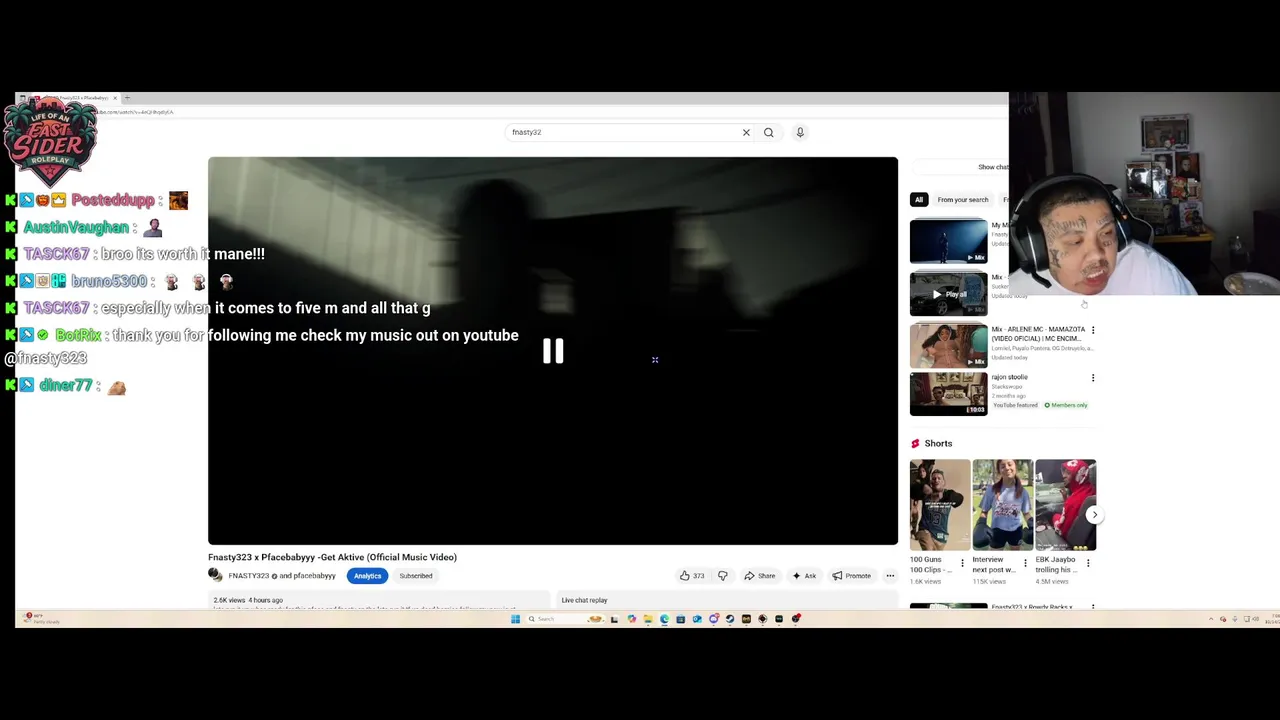1280x720 pixels.
Task: Open the 100 Guns 100 Clips short
Action: [939, 505]
